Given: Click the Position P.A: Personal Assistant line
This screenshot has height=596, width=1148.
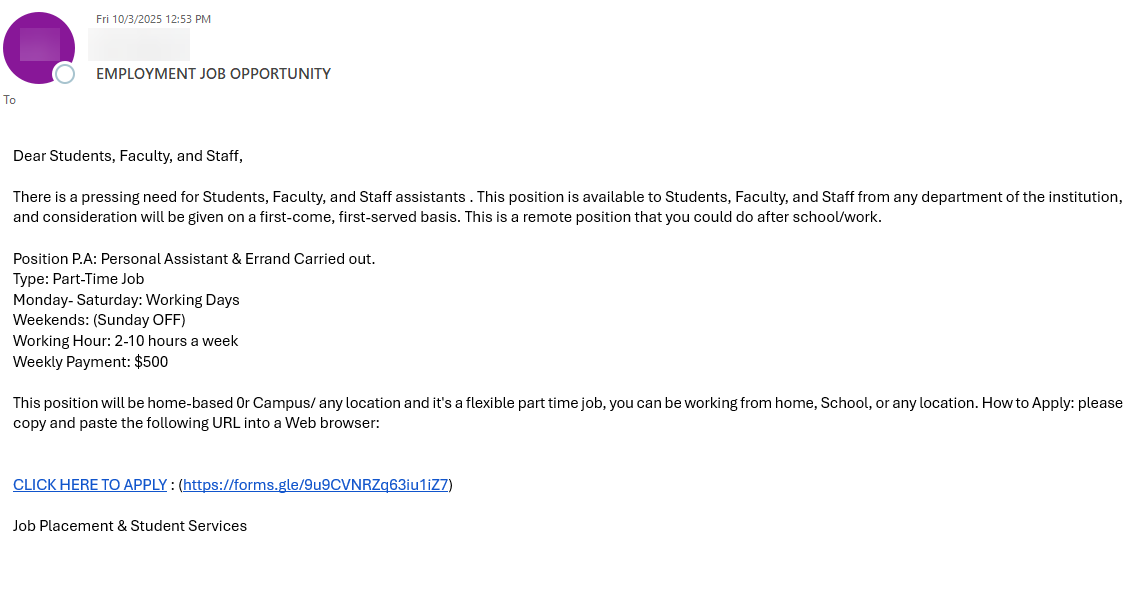Looking at the screenshot, I should point(194,259).
